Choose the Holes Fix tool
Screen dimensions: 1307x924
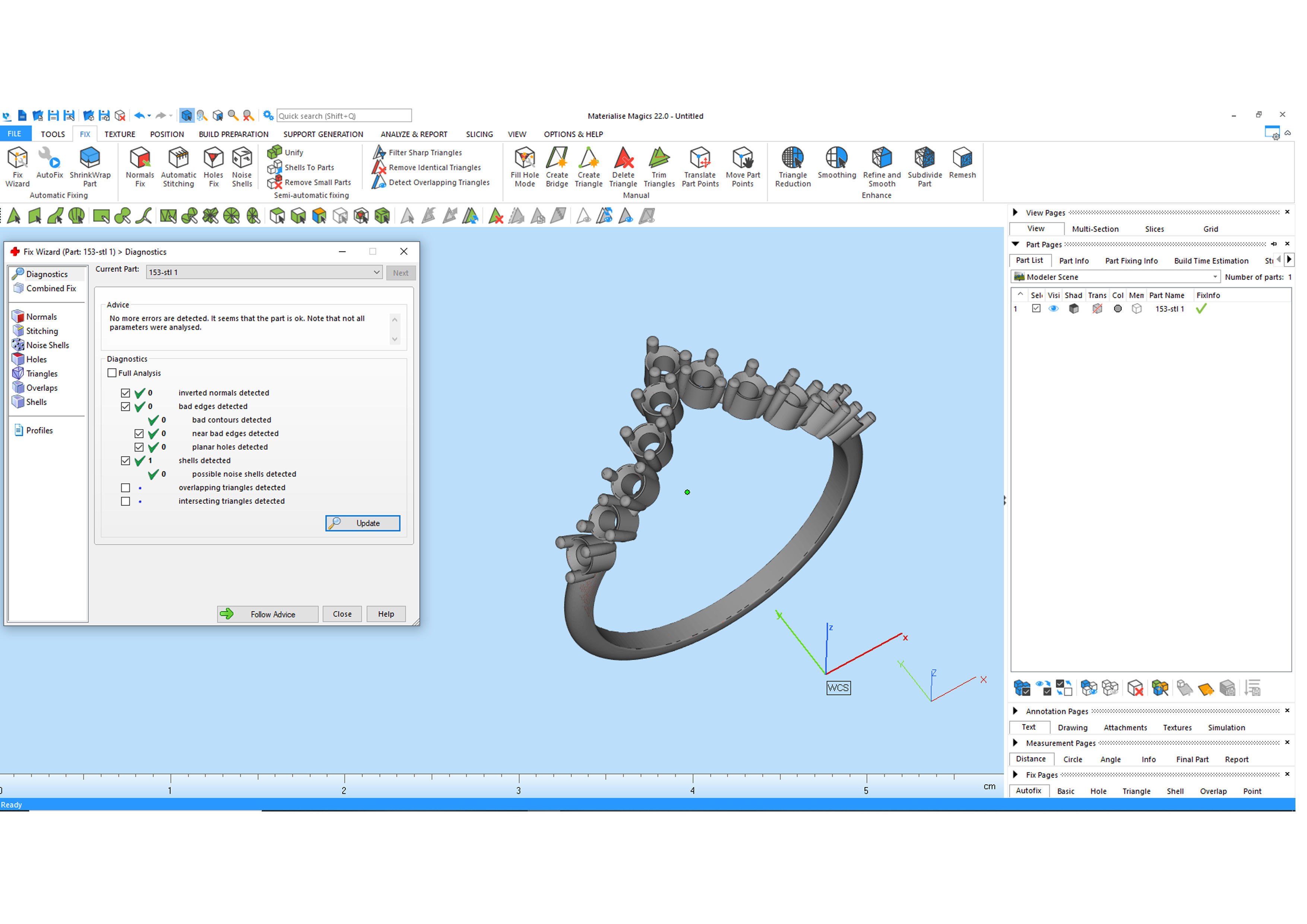tap(213, 167)
